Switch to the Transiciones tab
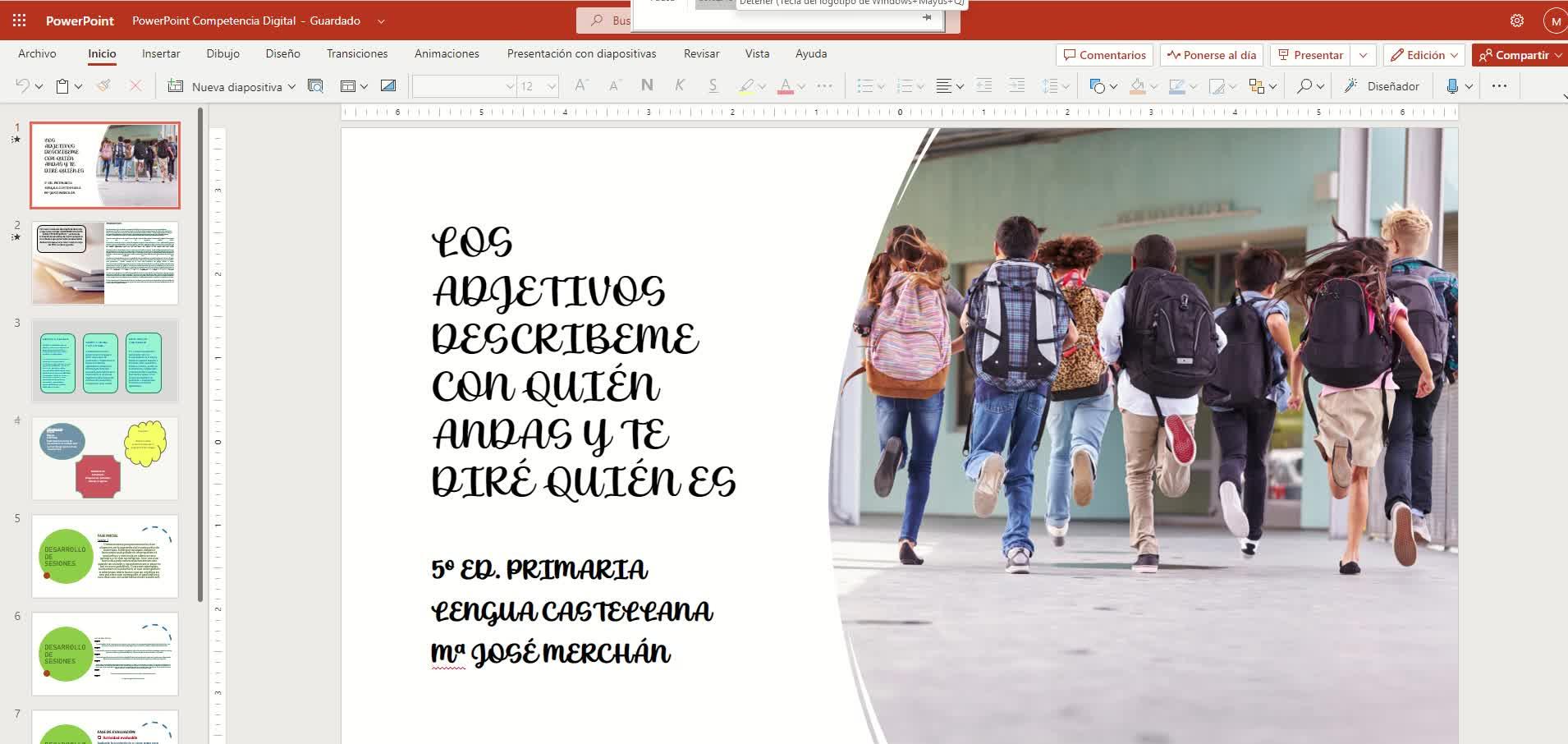Screen dimensions: 1568x744 click(357, 53)
